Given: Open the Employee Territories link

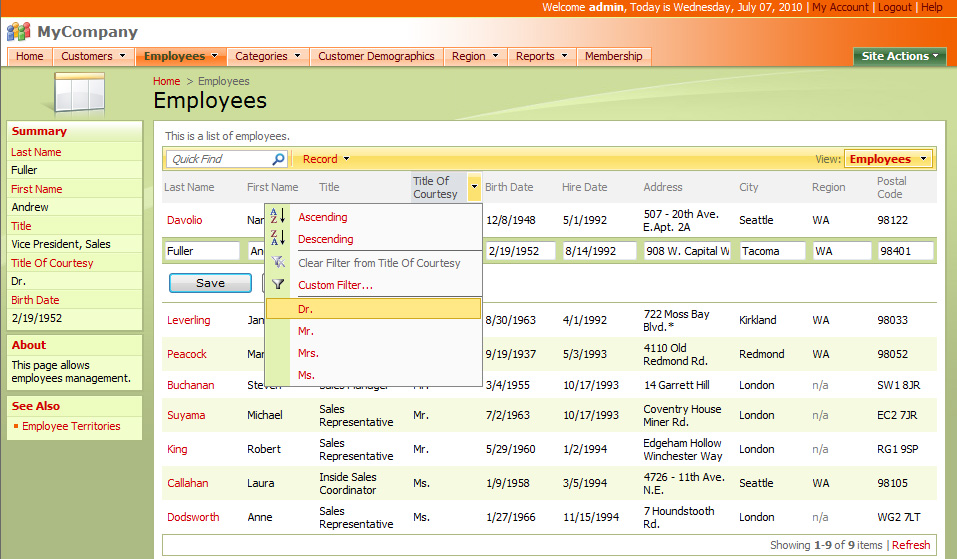Looking at the screenshot, I should [71, 426].
